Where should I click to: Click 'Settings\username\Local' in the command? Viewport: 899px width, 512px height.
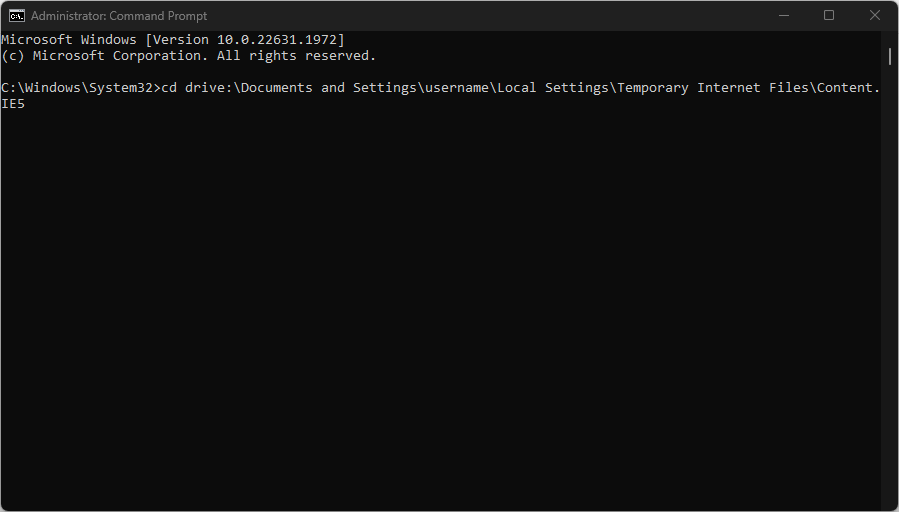tap(444, 88)
